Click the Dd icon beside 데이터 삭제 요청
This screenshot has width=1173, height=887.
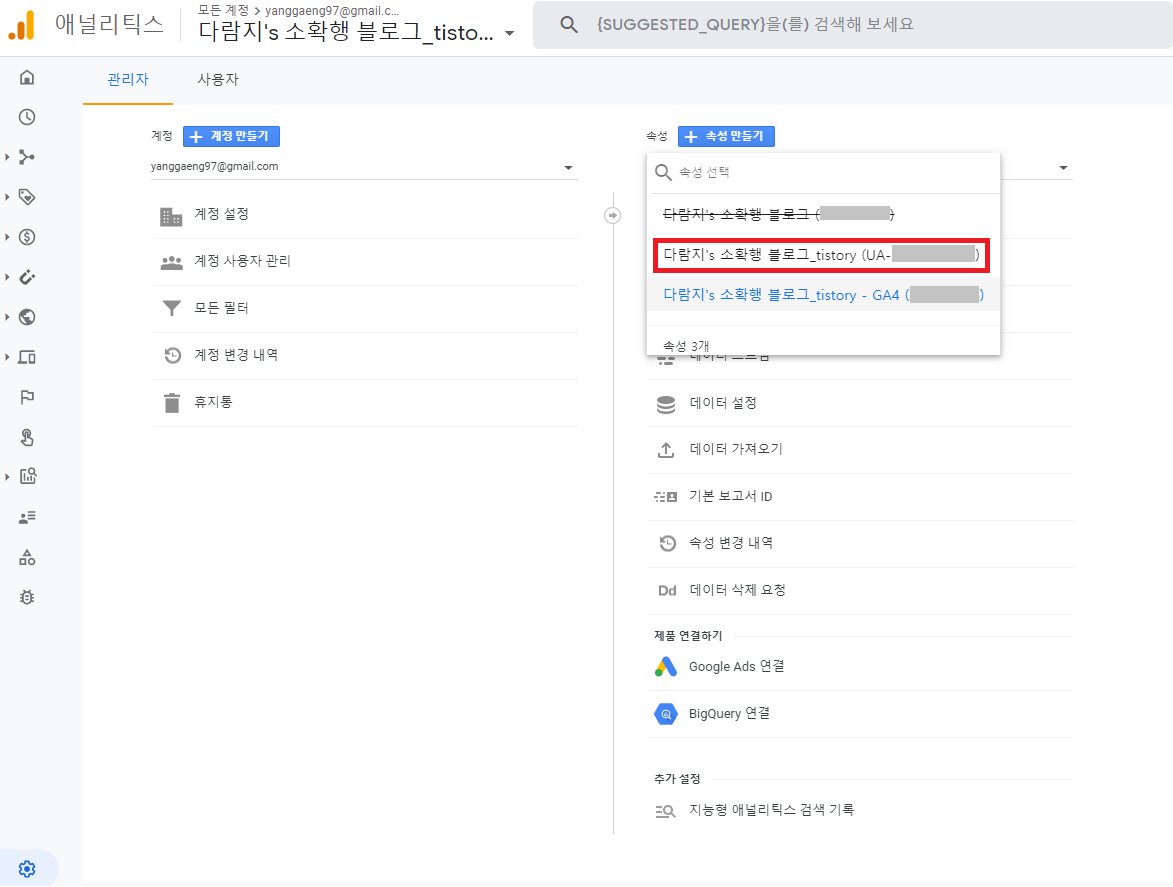click(x=667, y=591)
